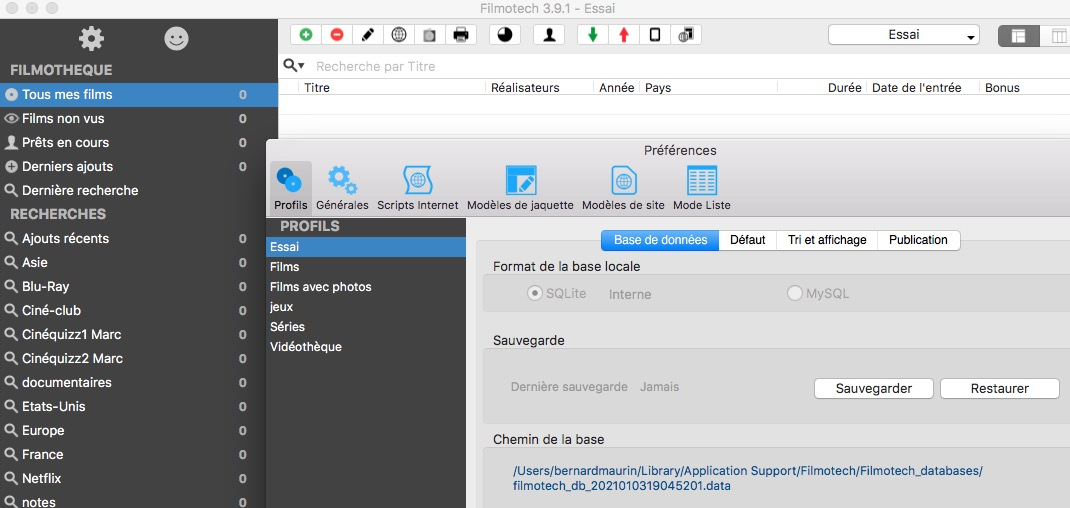
Task: Switch to the Tri et affichage tab
Action: coord(826,240)
